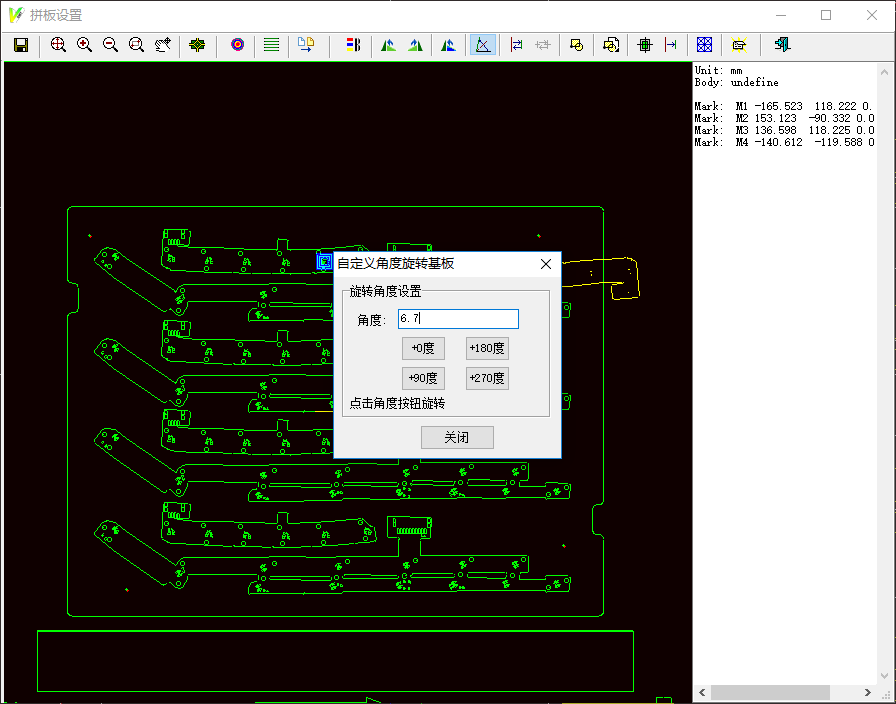This screenshot has width=896, height=704.
Task: Click the Mark M2 153.123 line
Action: (784, 118)
